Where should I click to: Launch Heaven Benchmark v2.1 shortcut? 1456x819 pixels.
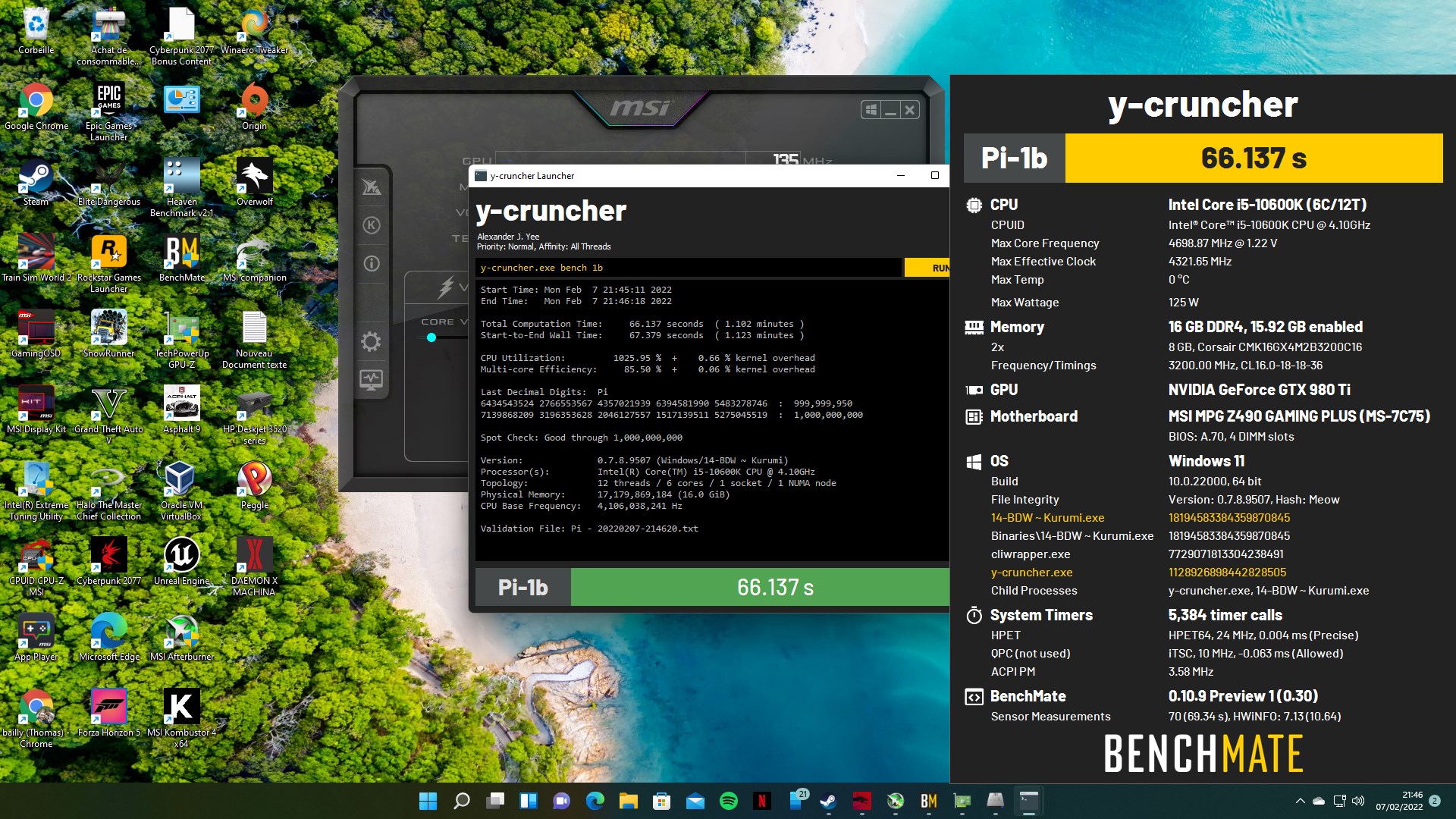(x=181, y=188)
